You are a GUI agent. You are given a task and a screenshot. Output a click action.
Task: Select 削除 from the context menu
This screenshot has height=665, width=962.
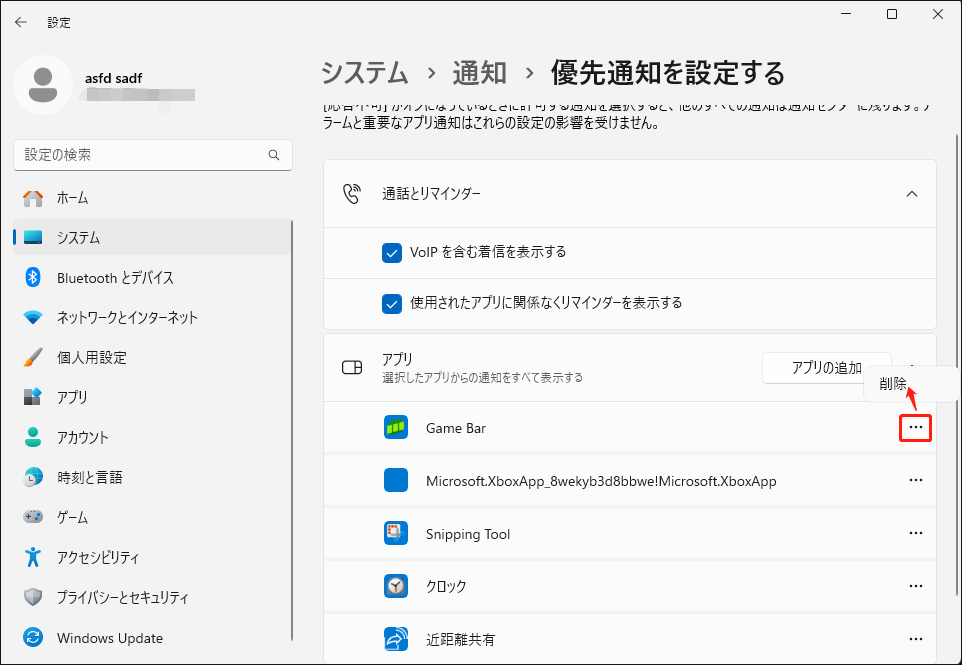click(x=891, y=383)
